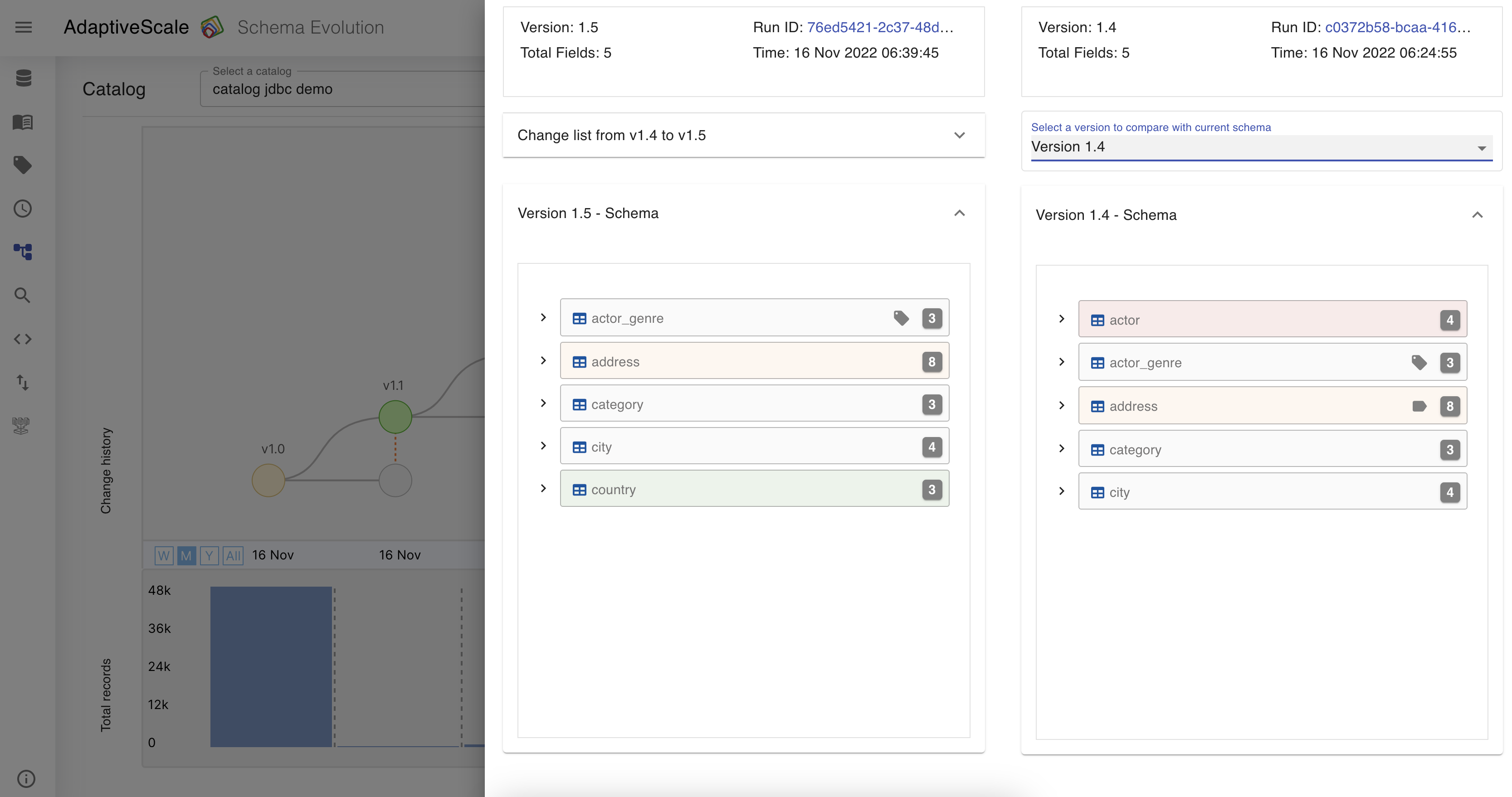Click field count badge 8 on v1.5 address
The image size is (1512, 797).
[x=932, y=361]
